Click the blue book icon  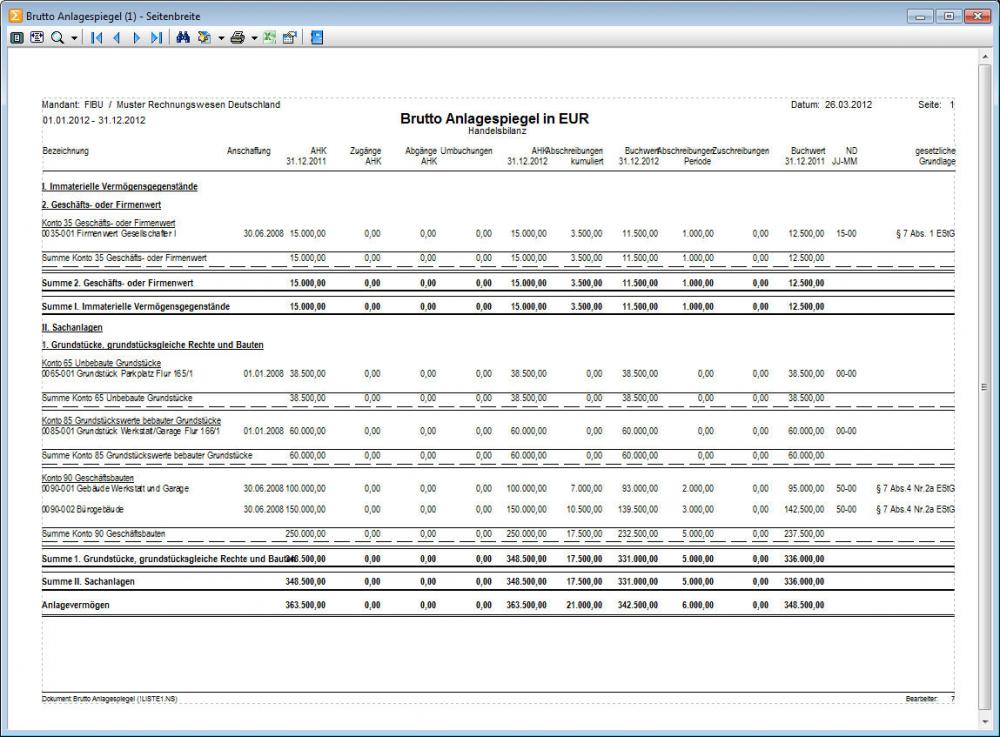[x=317, y=38]
